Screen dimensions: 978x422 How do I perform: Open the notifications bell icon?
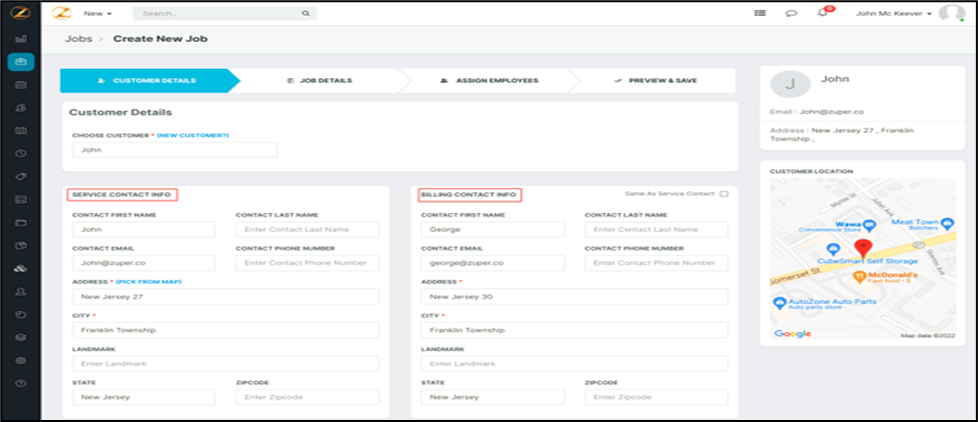(x=823, y=13)
